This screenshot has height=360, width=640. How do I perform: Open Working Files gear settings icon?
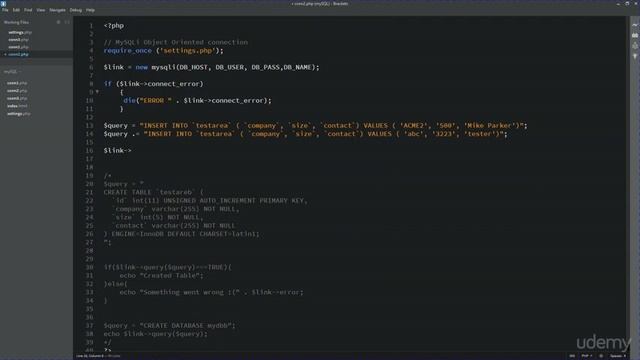[x=59, y=22]
